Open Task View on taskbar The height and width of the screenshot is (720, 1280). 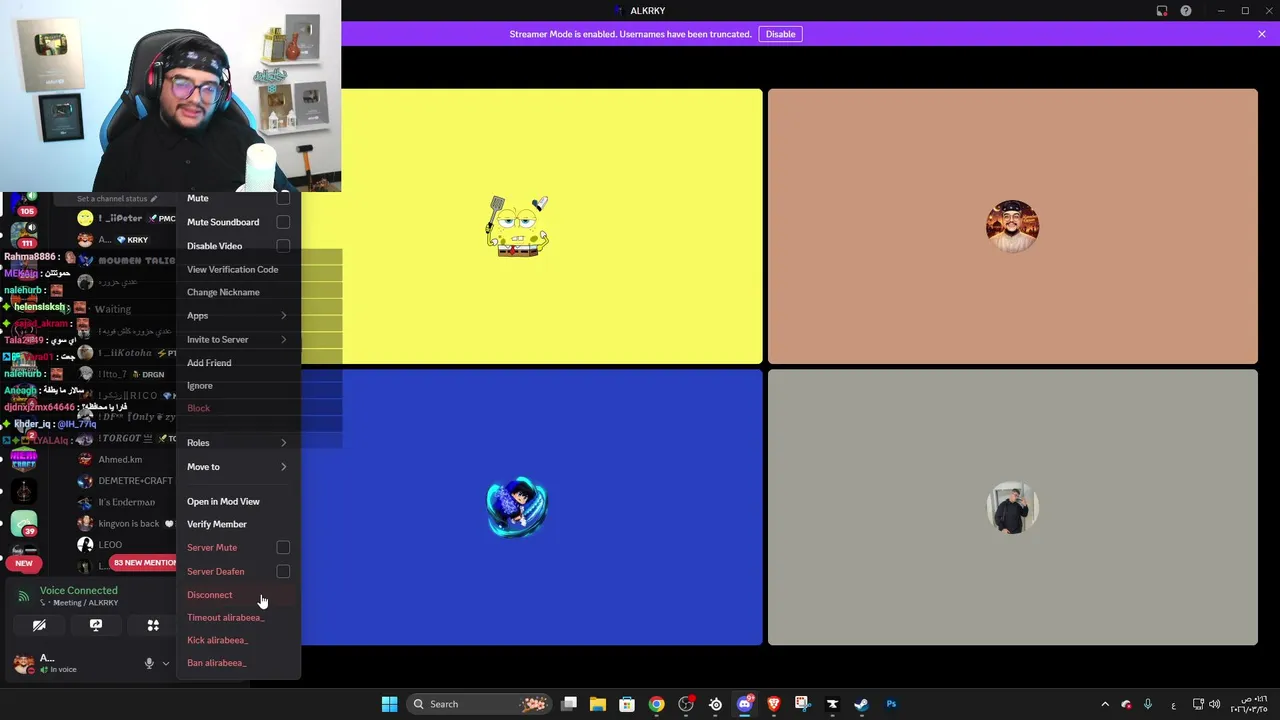[x=569, y=704]
